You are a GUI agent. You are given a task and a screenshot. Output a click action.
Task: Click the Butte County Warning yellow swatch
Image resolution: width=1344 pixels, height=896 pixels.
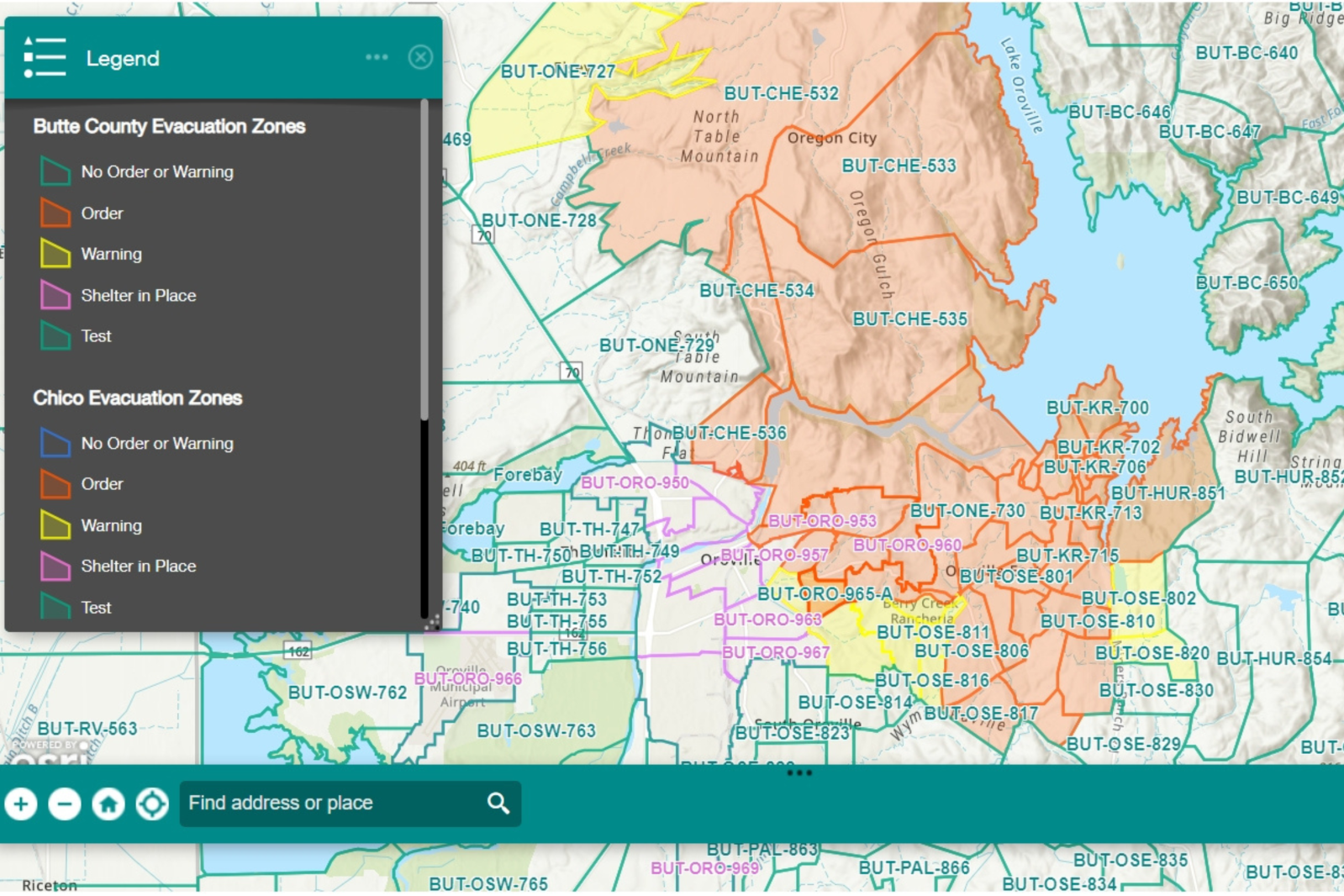coord(55,254)
